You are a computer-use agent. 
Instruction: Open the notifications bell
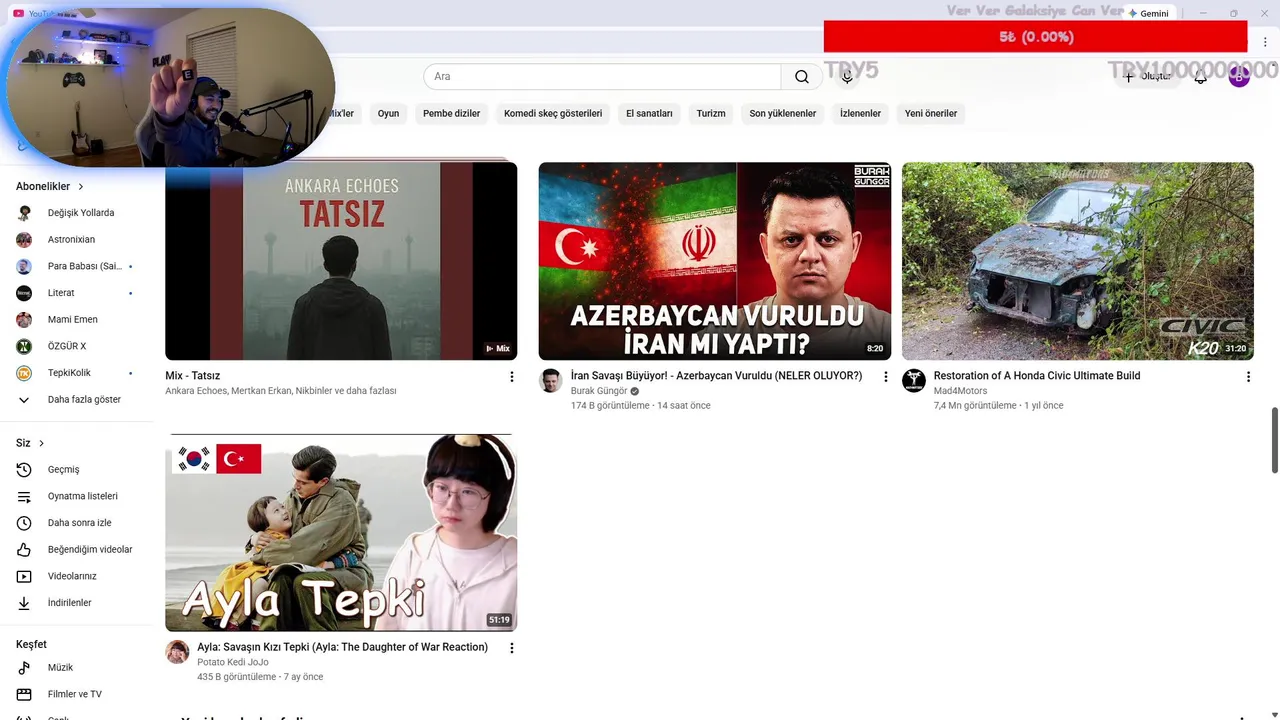(x=1201, y=77)
